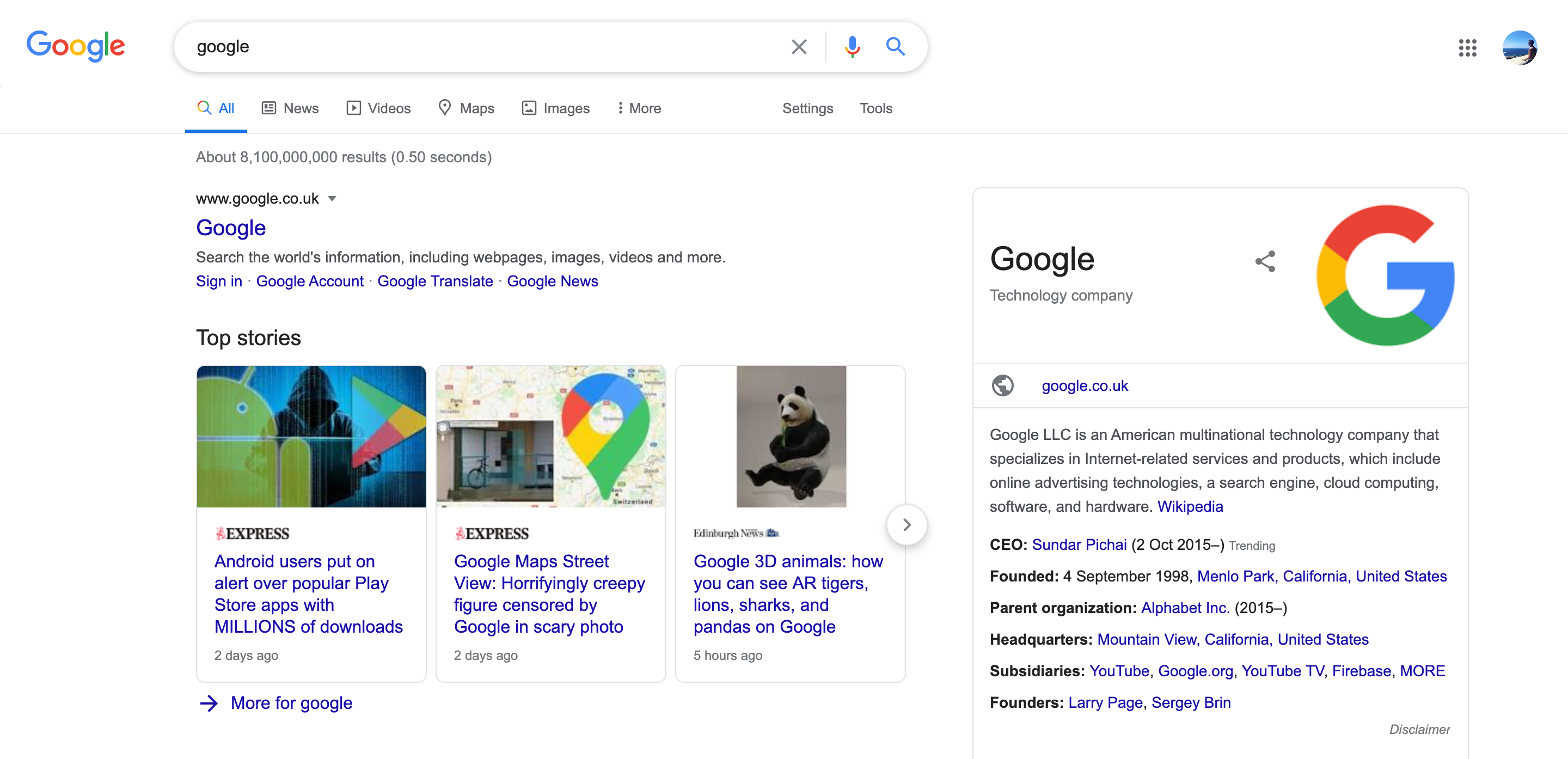This screenshot has height=759, width=1568.
Task: Expand subsidiaries with the MORE link
Action: tap(1422, 671)
